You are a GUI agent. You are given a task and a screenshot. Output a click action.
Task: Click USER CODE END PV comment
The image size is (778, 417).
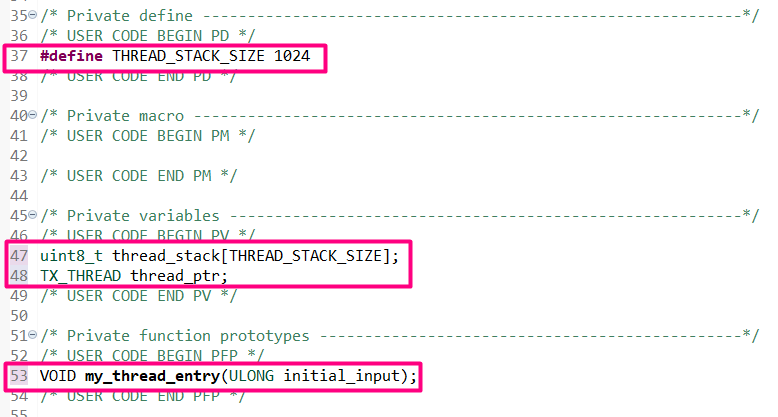pyautogui.click(x=139, y=296)
